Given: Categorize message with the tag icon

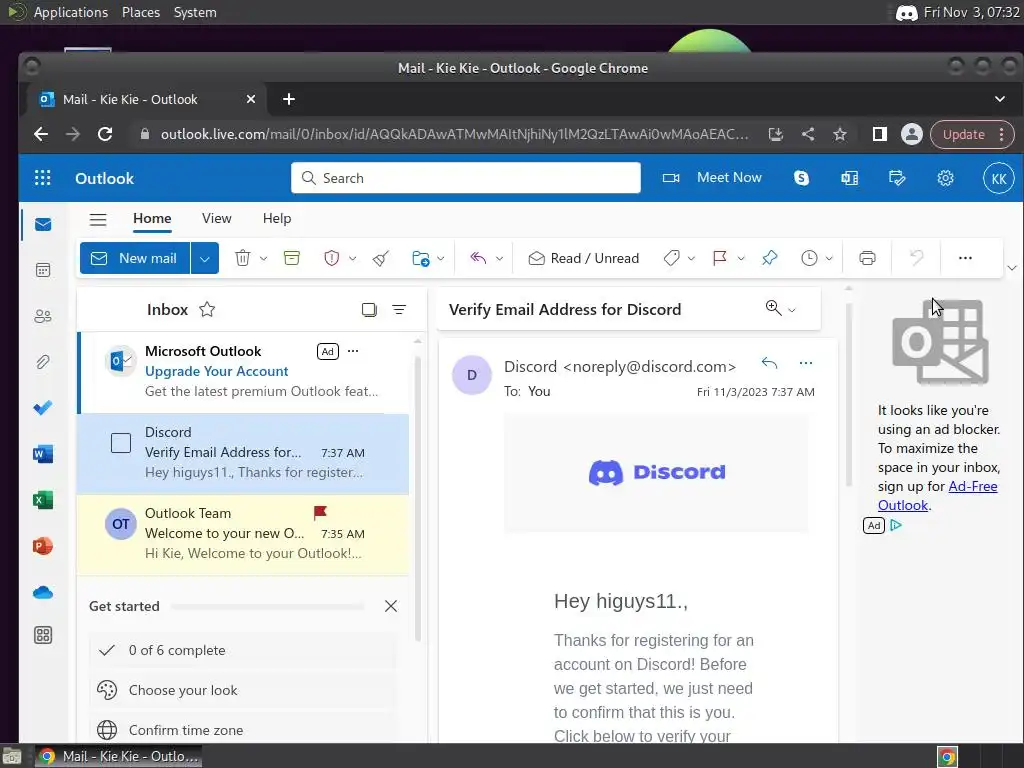Looking at the screenshot, I should point(671,258).
